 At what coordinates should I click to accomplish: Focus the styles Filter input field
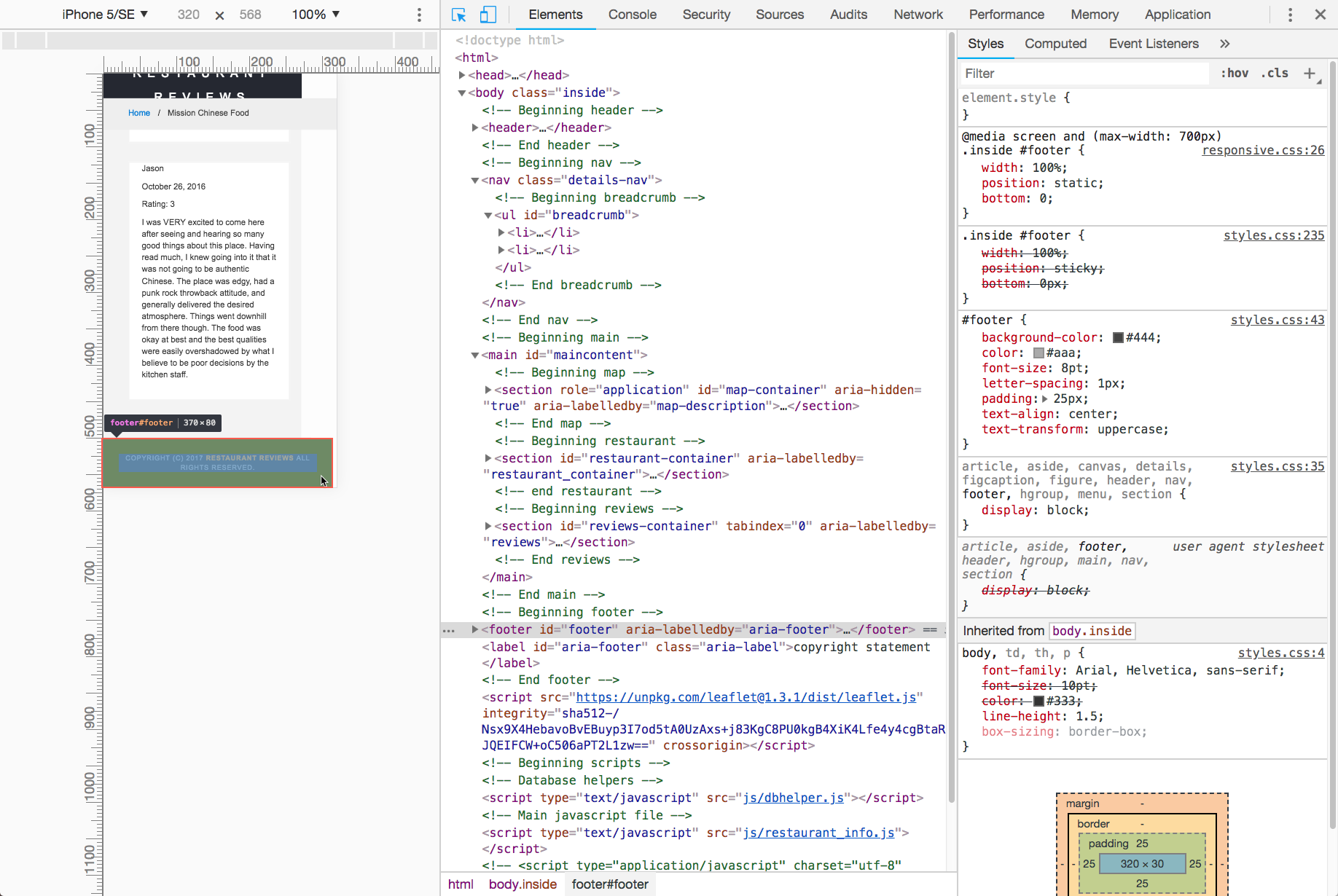click(x=1083, y=73)
